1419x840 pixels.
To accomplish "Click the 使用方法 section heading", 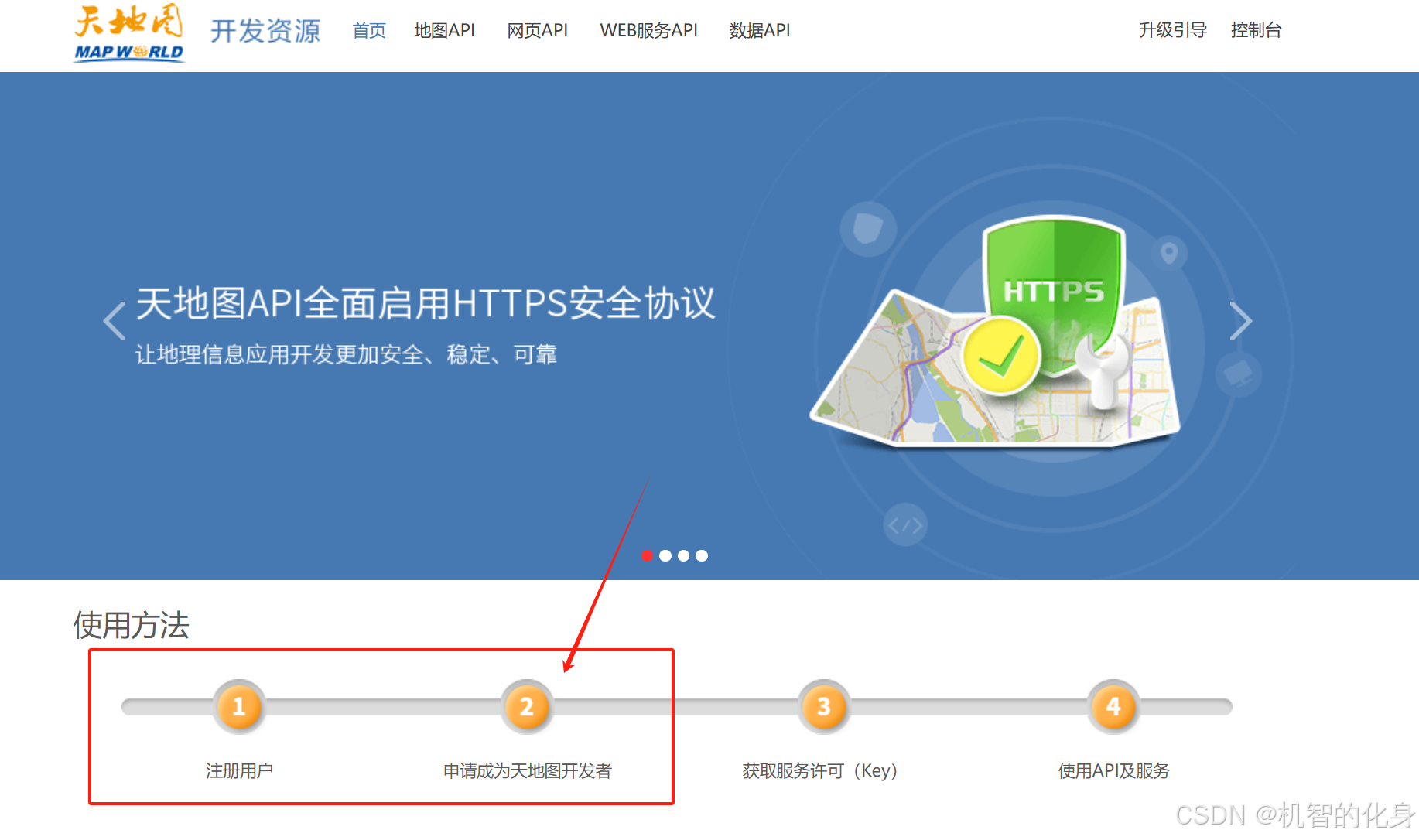I will 132,625.
